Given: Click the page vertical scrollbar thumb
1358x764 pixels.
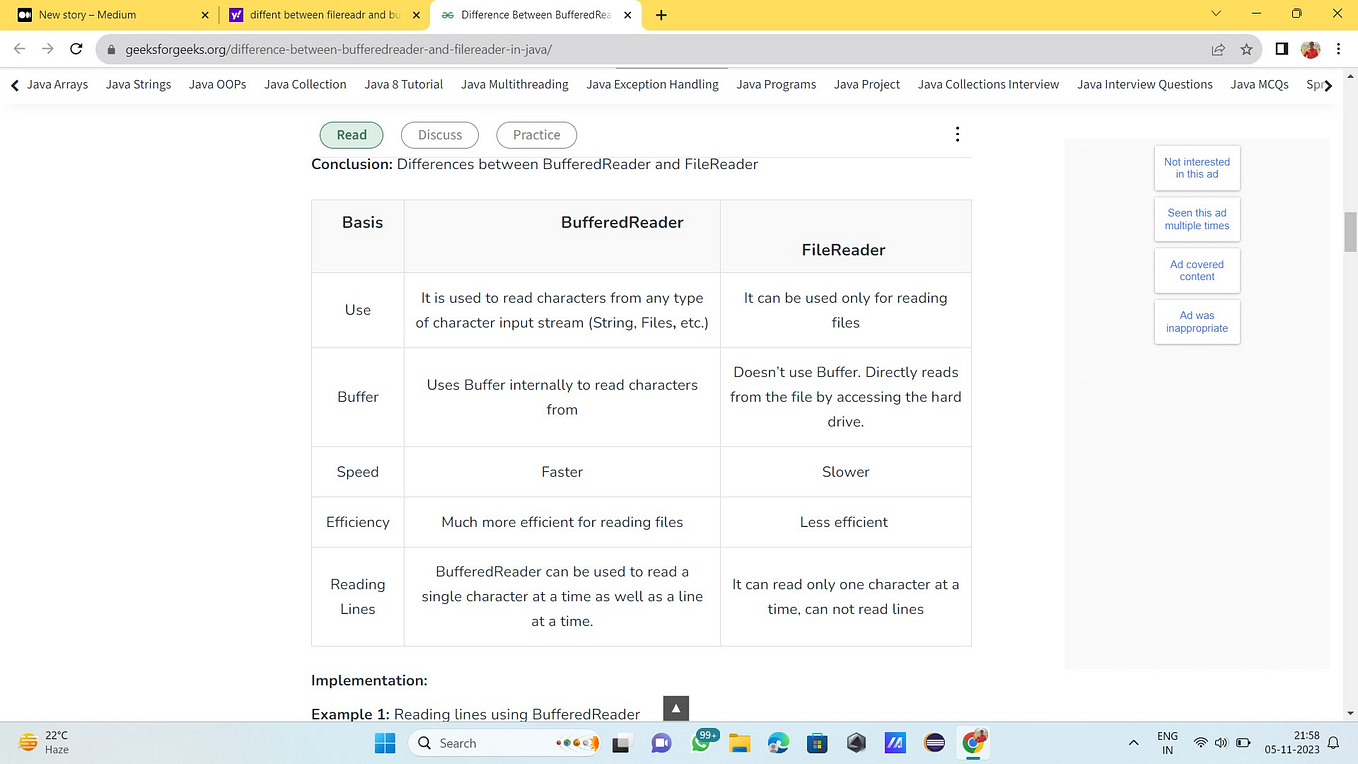Looking at the screenshot, I should point(1350,232).
